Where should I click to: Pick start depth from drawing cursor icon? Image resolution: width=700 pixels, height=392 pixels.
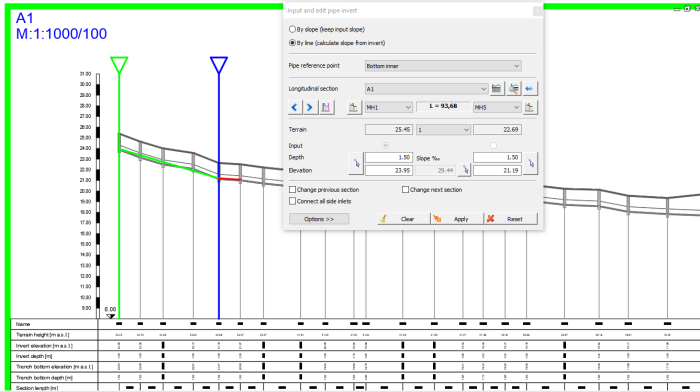(356, 163)
